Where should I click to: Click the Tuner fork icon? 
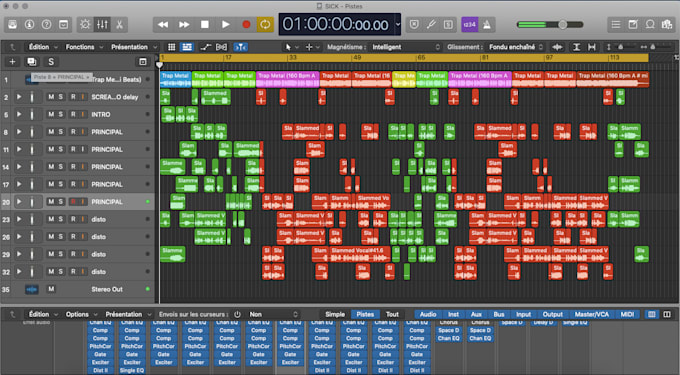(431, 25)
